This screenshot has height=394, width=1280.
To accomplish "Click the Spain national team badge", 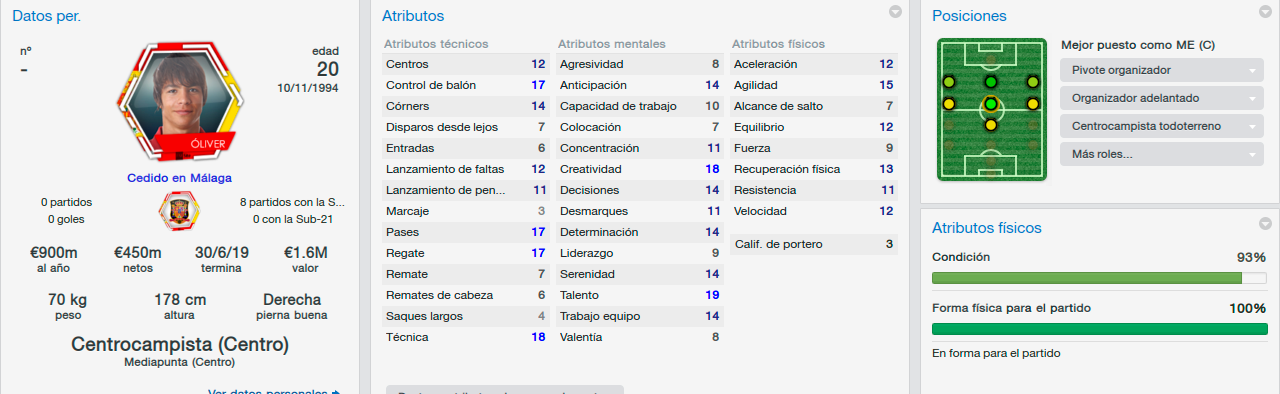I will tap(179, 210).
